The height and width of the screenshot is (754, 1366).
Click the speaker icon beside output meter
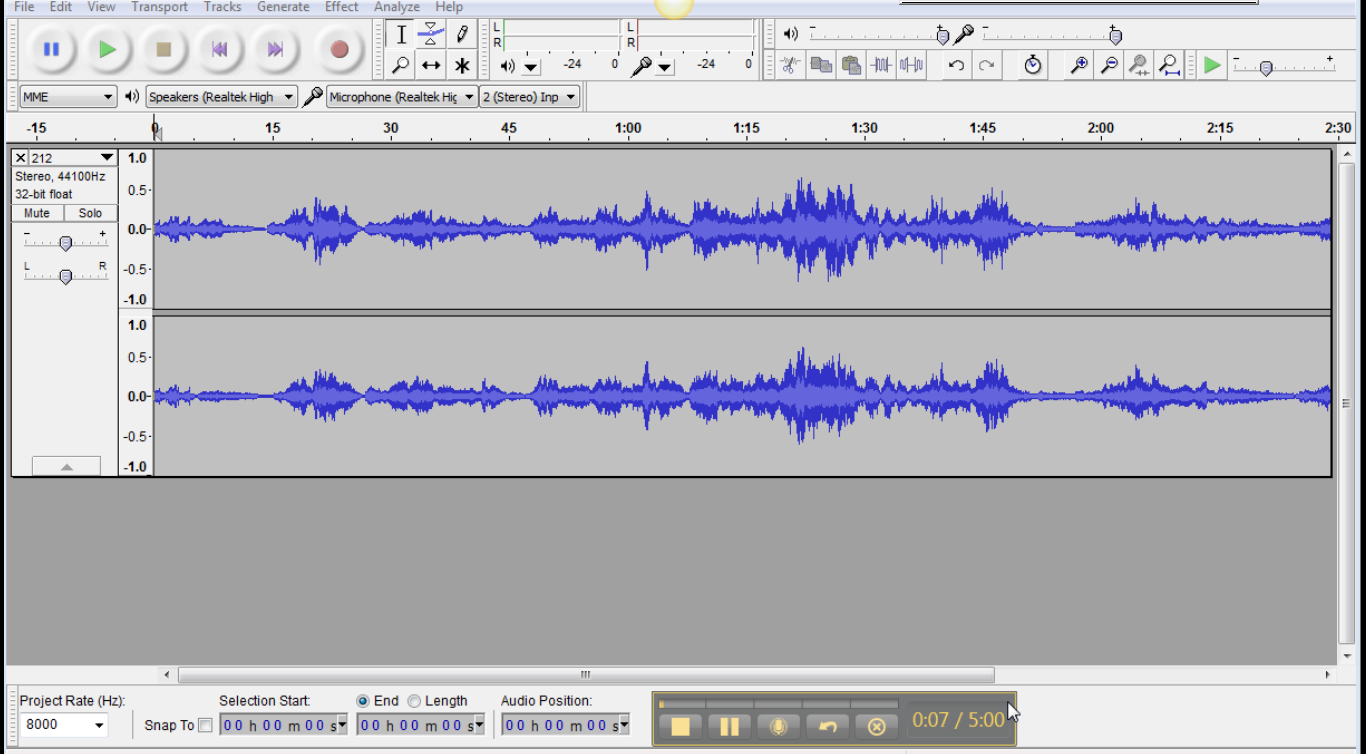(x=507, y=66)
